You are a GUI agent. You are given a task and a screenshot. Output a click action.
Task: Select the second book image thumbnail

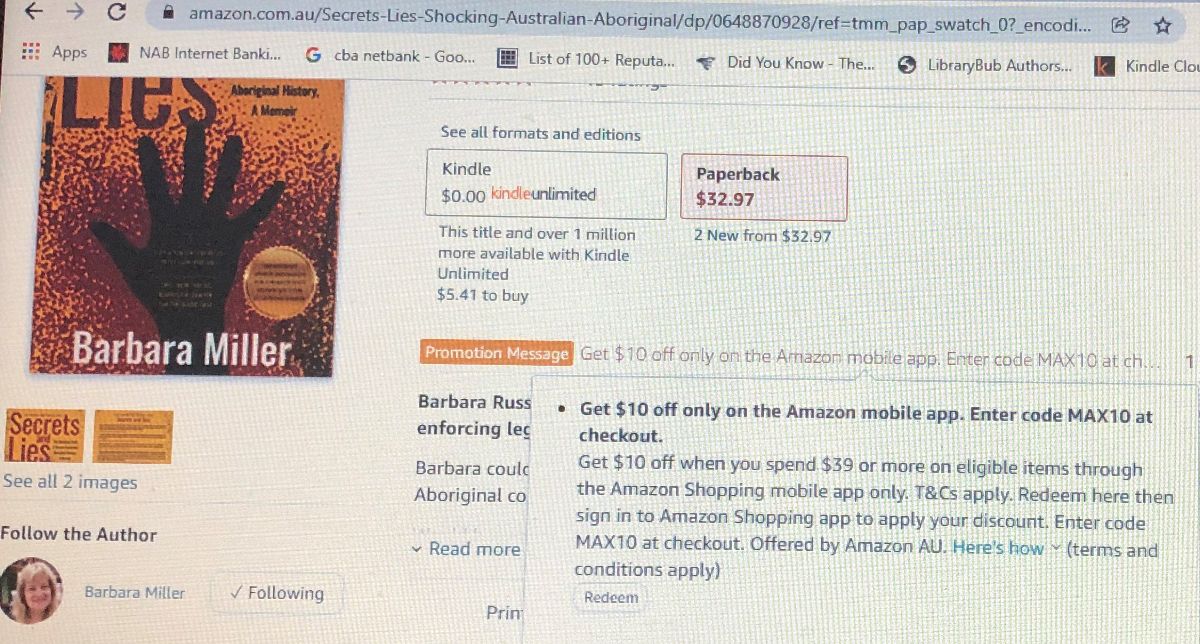tap(133, 437)
